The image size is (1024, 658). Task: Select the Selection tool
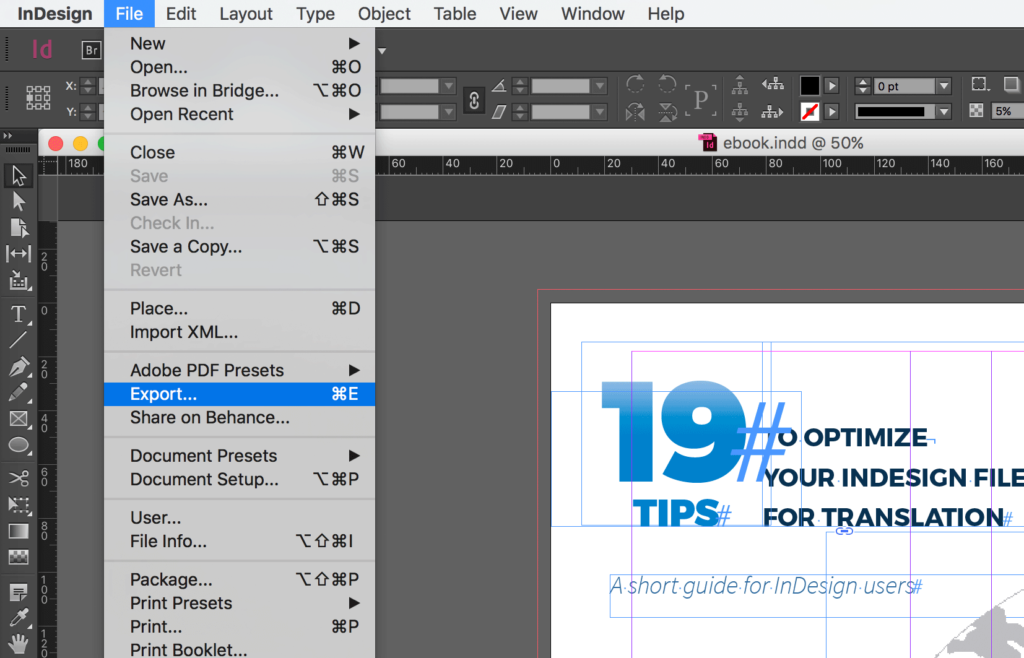(18, 176)
